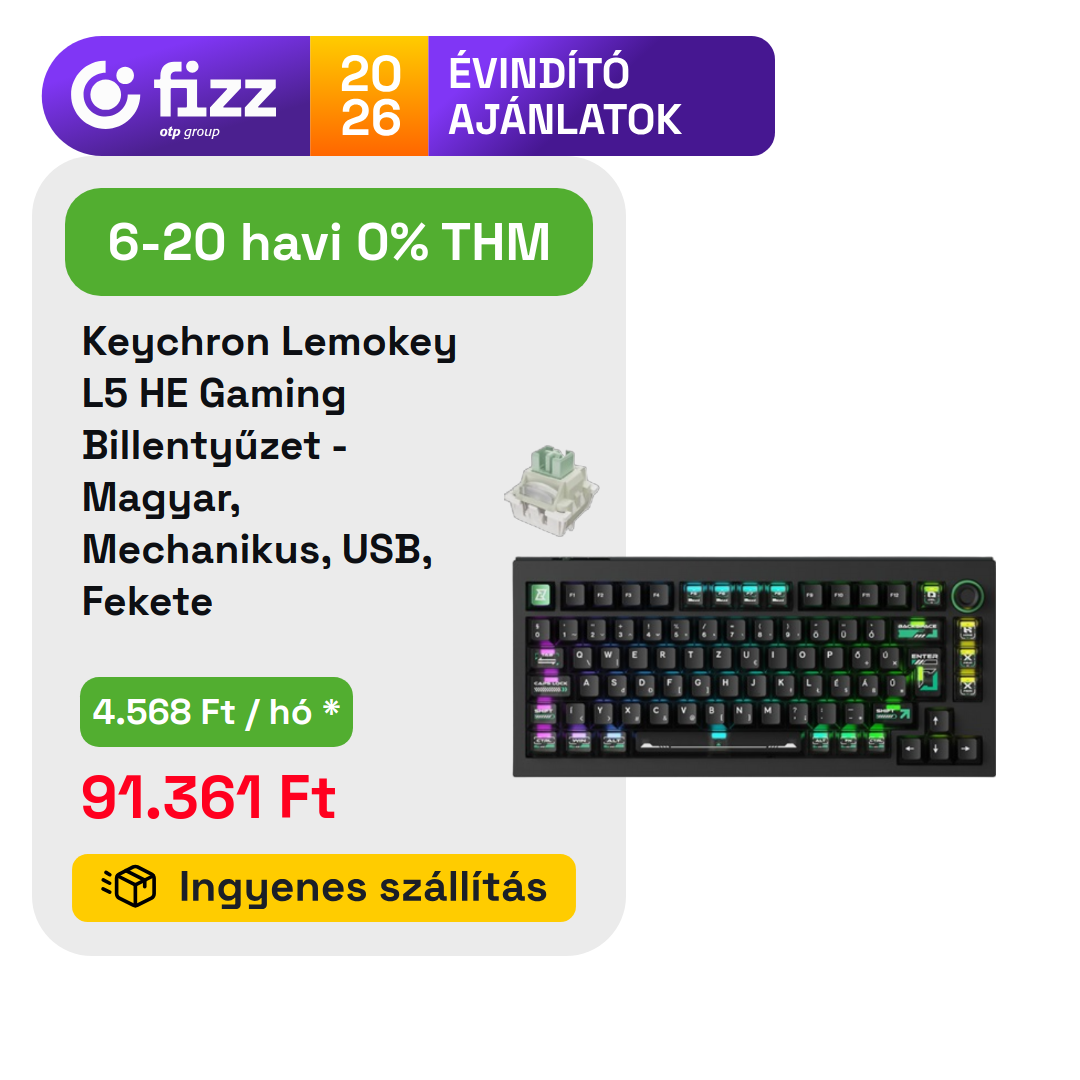Click the fizz otp group wordmark
Image resolution: width=1080 pixels, height=1080 pixels.
214,98
